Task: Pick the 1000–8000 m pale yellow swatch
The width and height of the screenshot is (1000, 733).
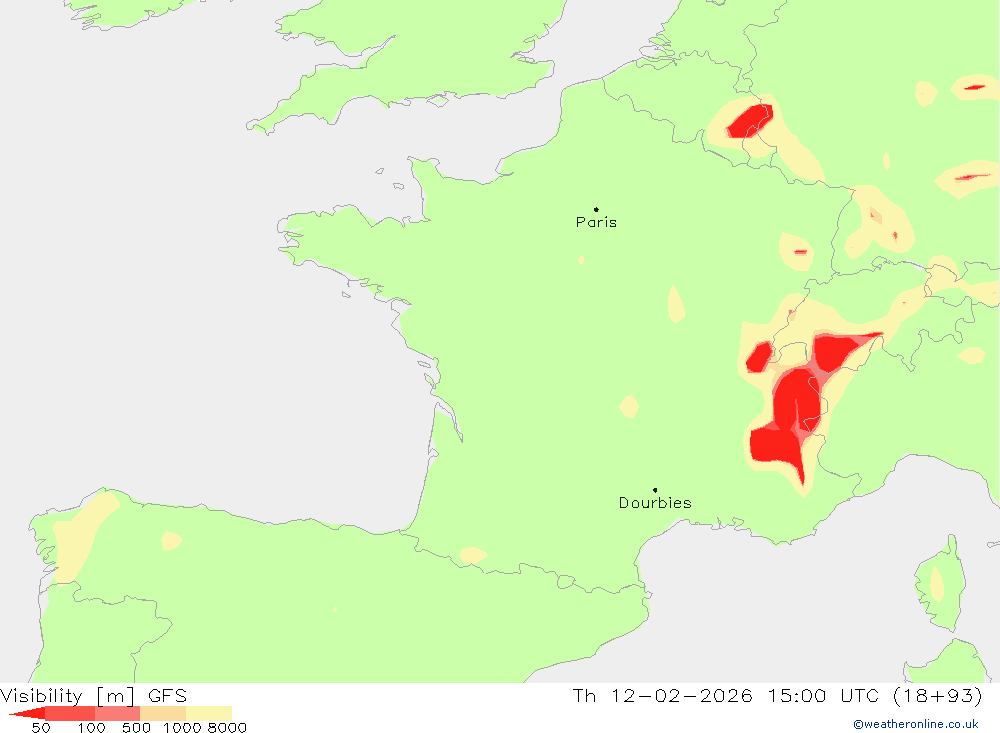Action: (209, 713)
